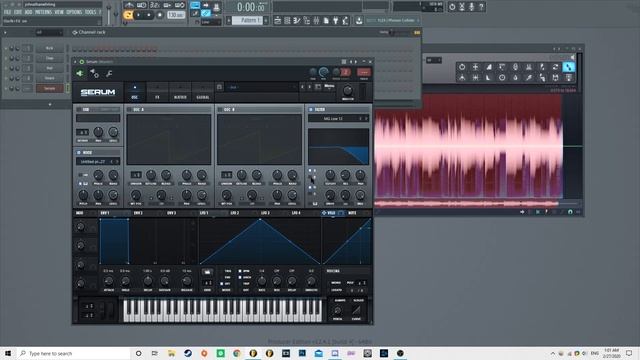Toggle the OSC A enable switch

pyautogui.click(x=129, y=110)
